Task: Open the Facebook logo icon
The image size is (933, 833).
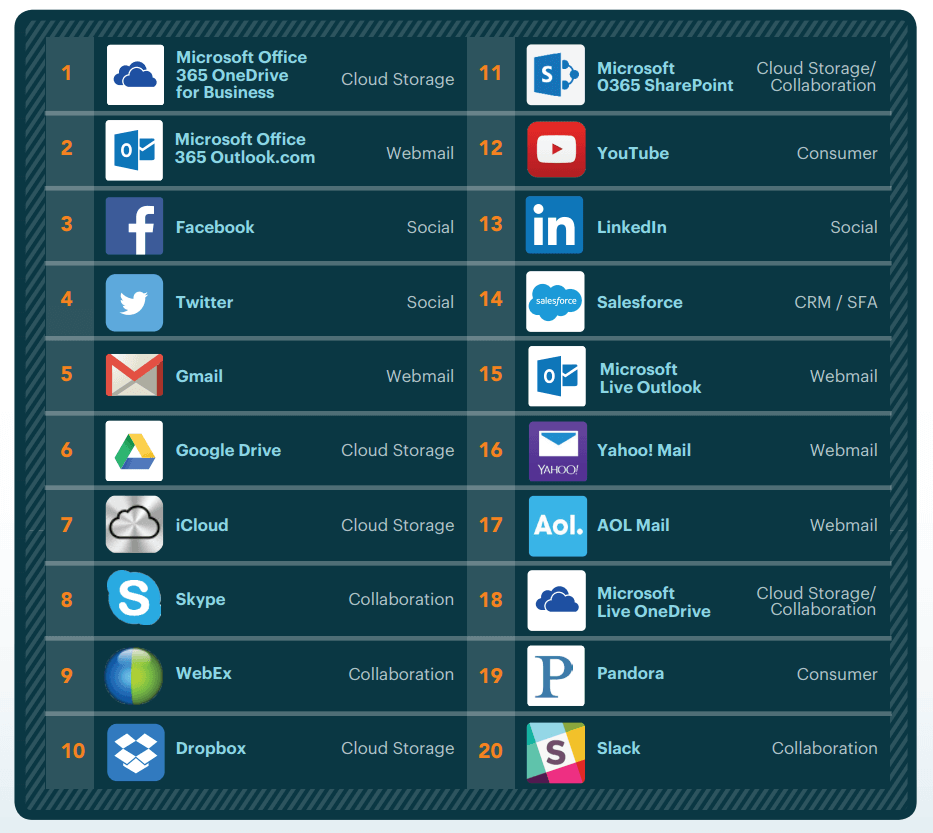Action: click(134, 226)
